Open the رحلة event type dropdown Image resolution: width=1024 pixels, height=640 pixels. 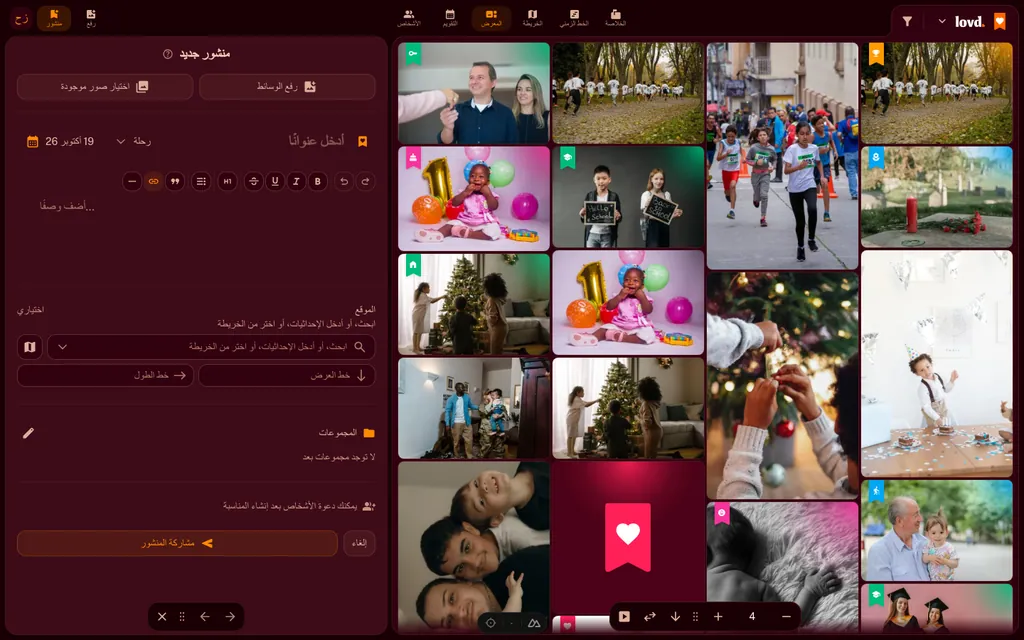click(133, 142)
